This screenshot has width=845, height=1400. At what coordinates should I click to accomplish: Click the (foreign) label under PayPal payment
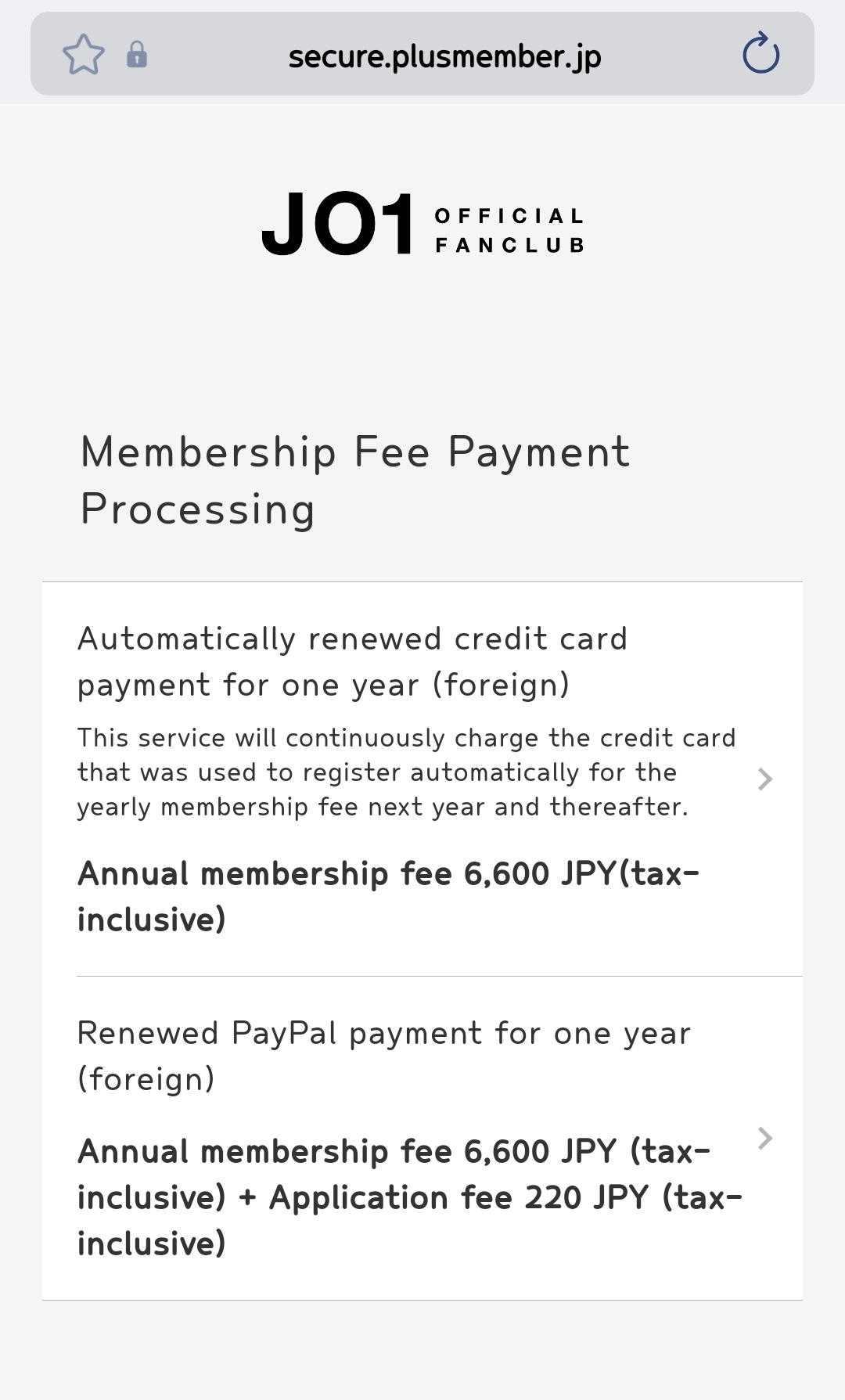pyautogui.click(x=146, y=1079)
